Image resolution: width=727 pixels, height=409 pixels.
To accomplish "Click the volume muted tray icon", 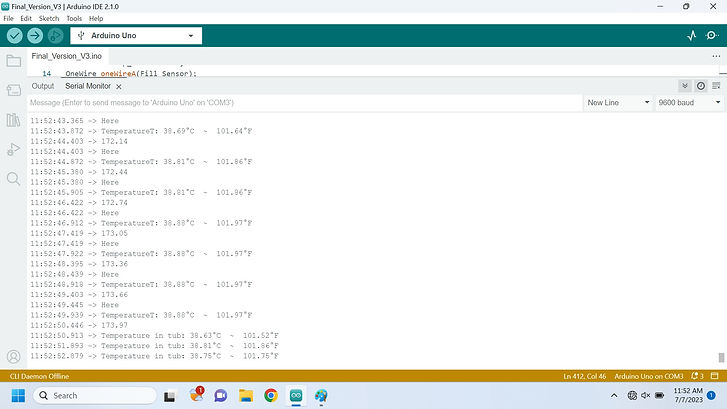I will 645,396.
